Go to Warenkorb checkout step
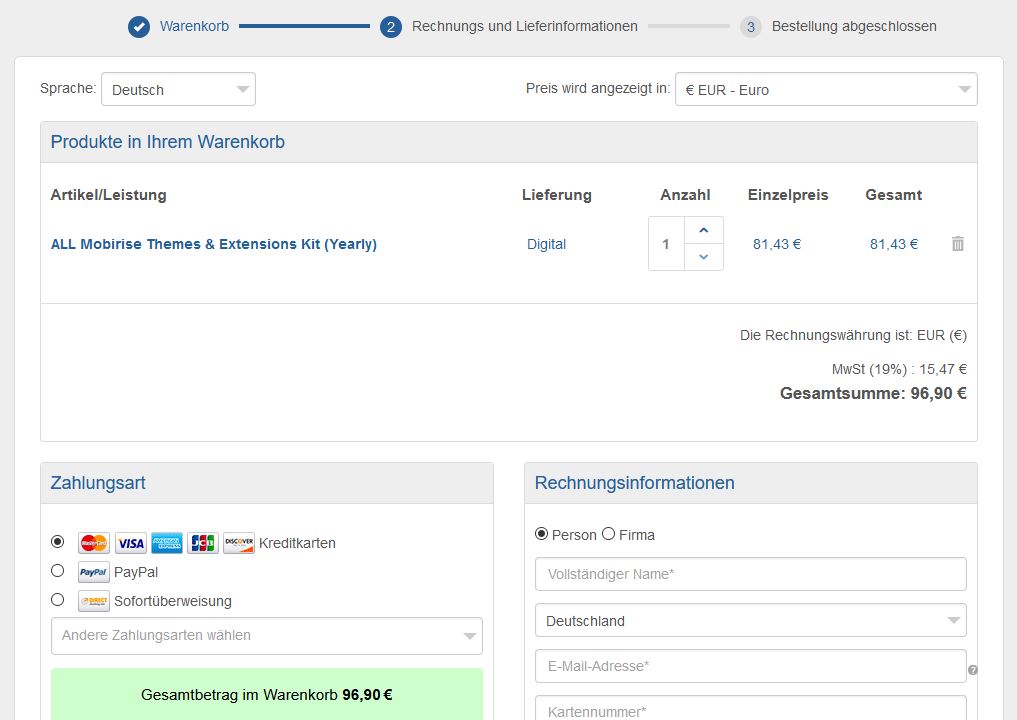Screen dimensions: 1017x720 194,27
